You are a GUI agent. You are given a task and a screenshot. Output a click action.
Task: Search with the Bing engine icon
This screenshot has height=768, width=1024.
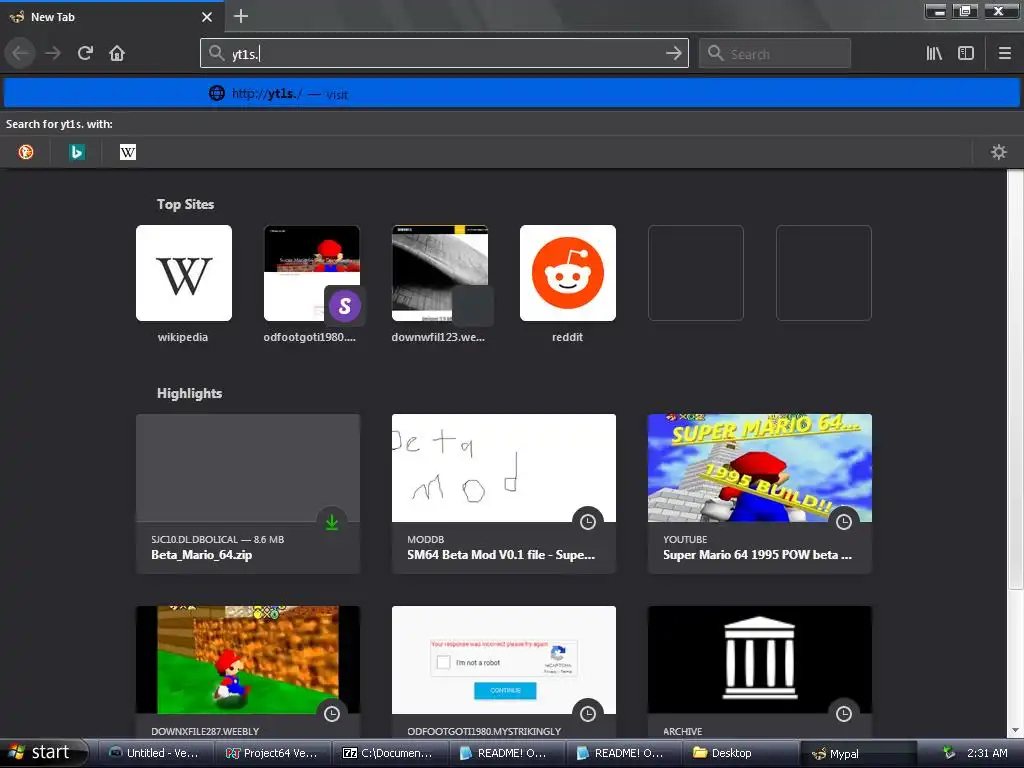tap(77, 152)
